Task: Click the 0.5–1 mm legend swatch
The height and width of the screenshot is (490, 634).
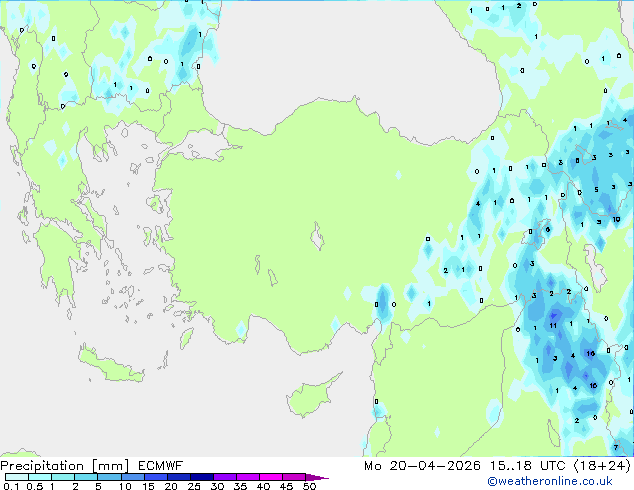Action: [40, 477]
